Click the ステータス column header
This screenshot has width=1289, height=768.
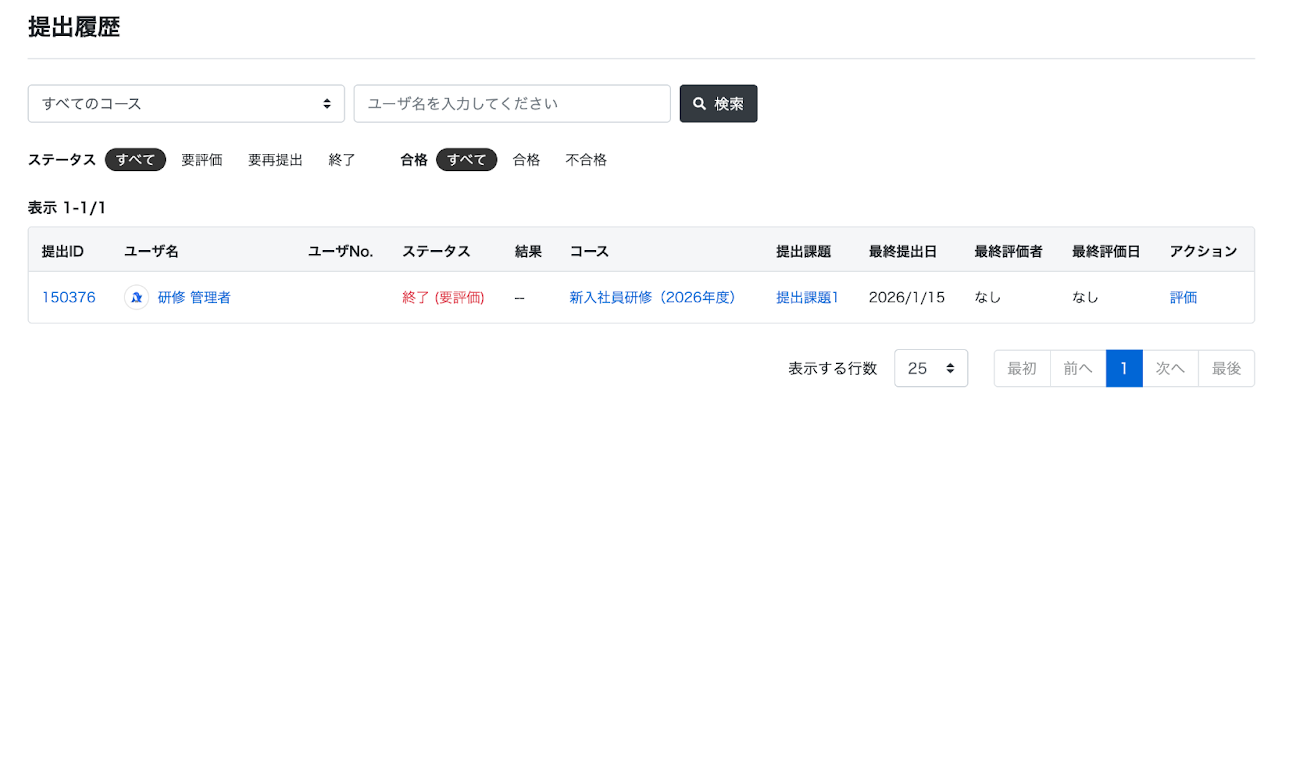436,251
